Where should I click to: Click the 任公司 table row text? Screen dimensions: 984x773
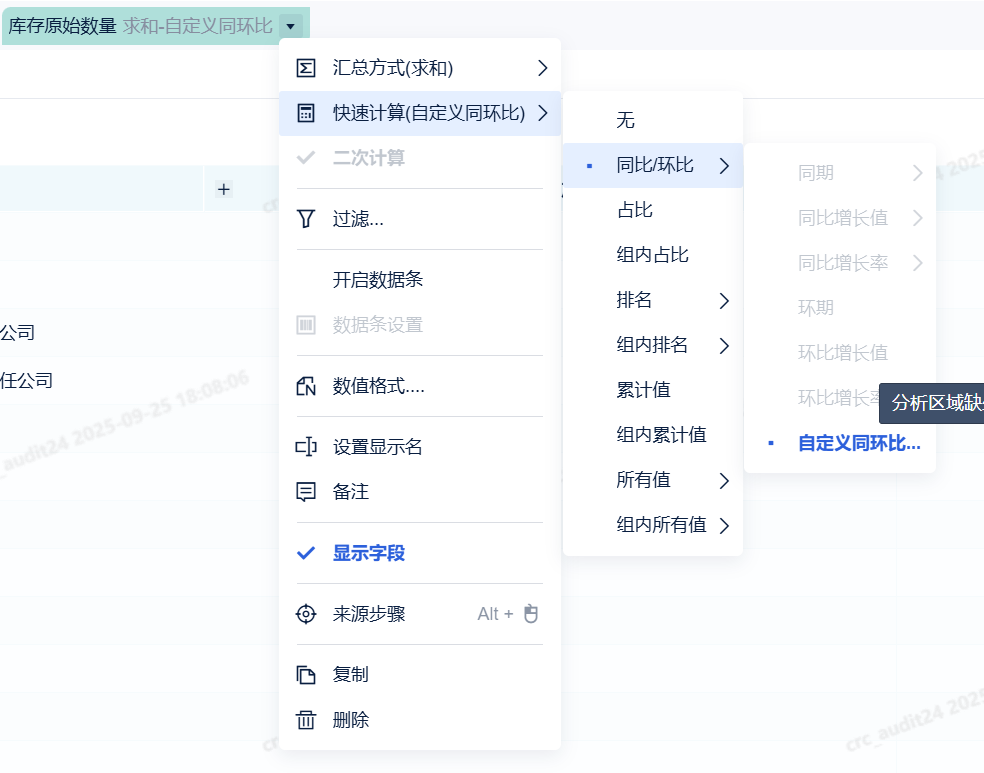(x=26, y=381)
